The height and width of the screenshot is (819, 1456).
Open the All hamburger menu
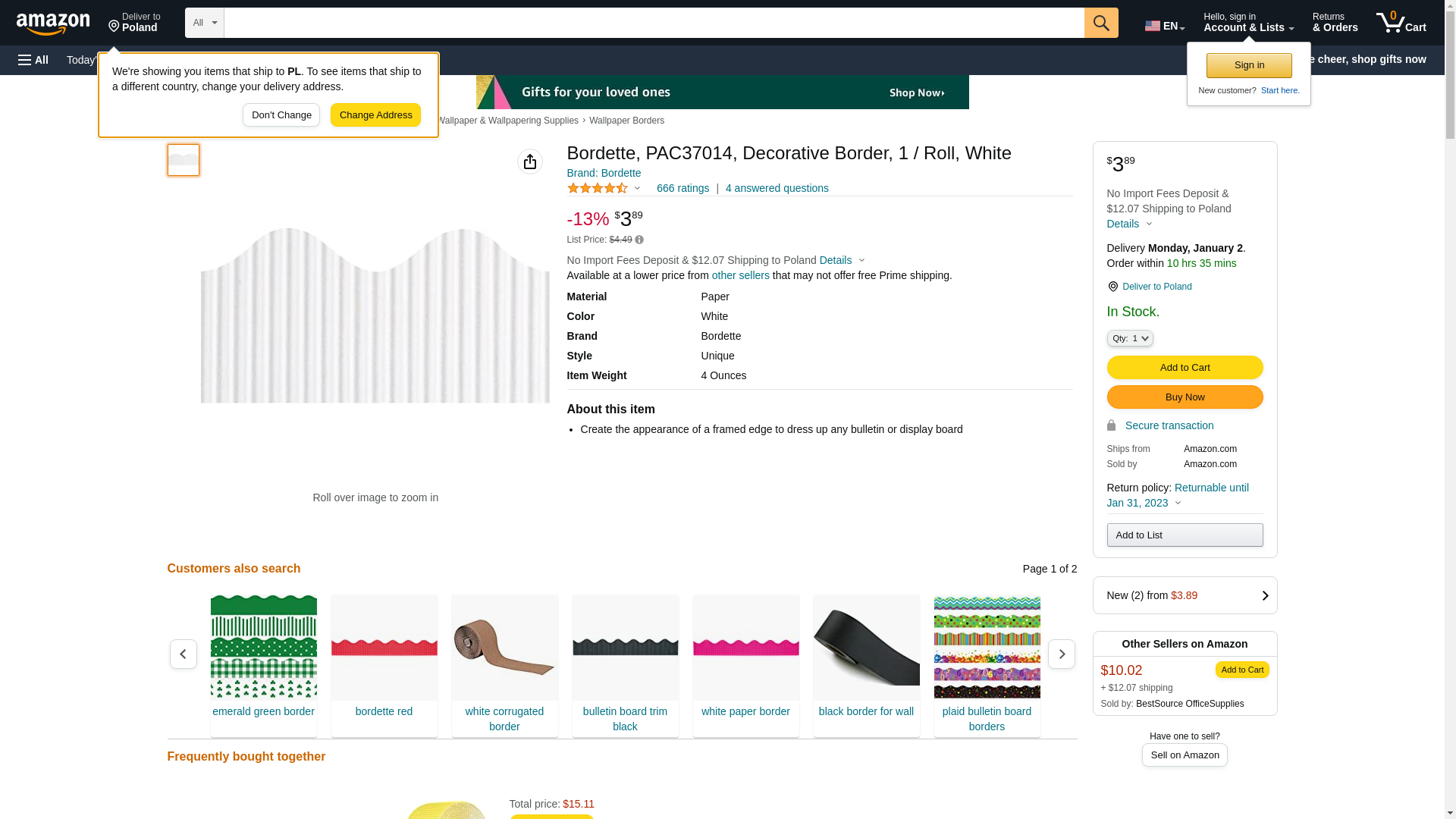pyautogui.click(x=33, y=60)
